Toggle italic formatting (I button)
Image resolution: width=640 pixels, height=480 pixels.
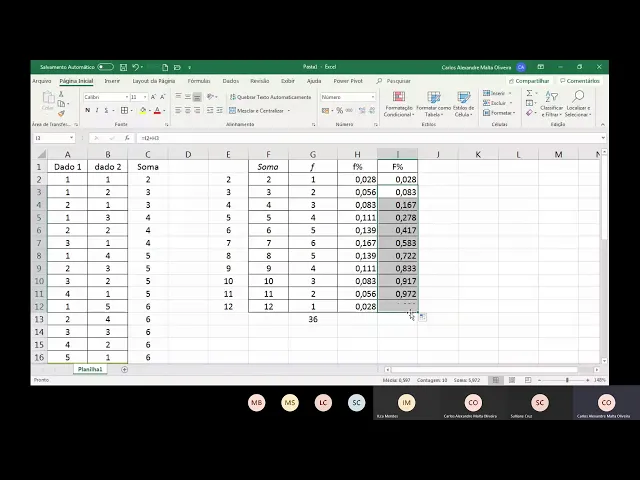click(x=97, y=110)
